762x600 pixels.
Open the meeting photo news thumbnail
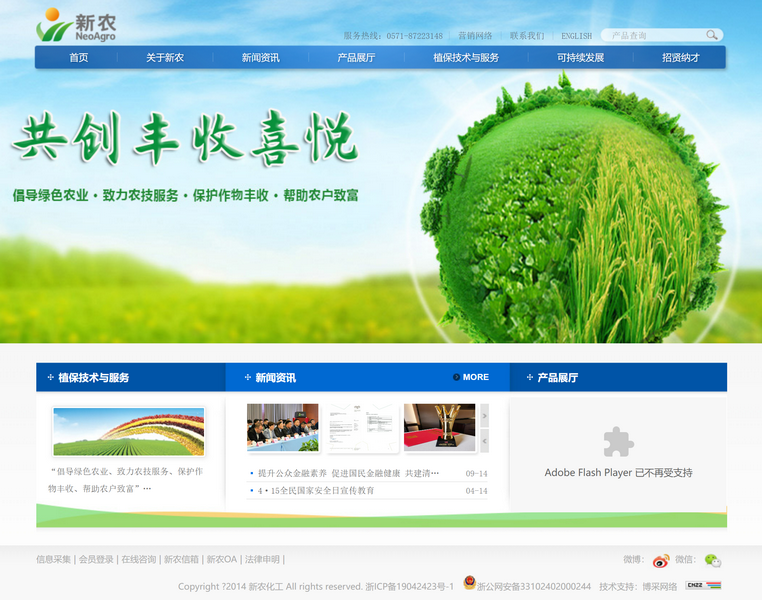(x=282, y=427)
